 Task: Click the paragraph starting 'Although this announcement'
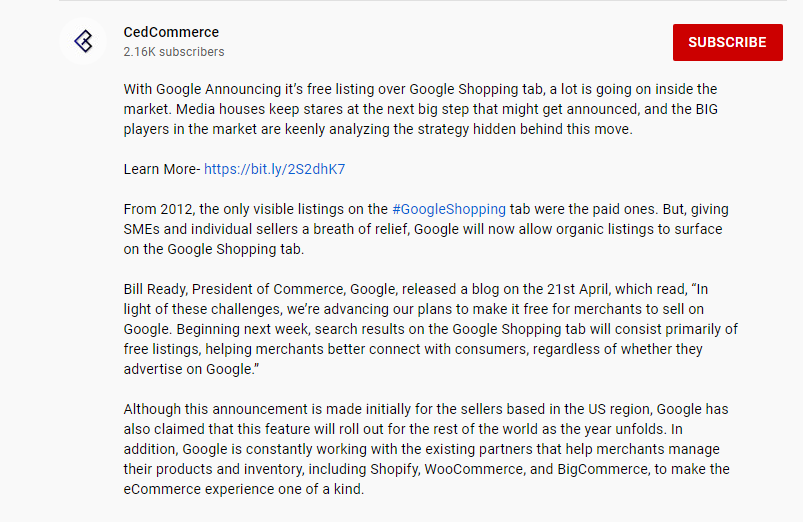pyautogui.click(x=427, y=449)
